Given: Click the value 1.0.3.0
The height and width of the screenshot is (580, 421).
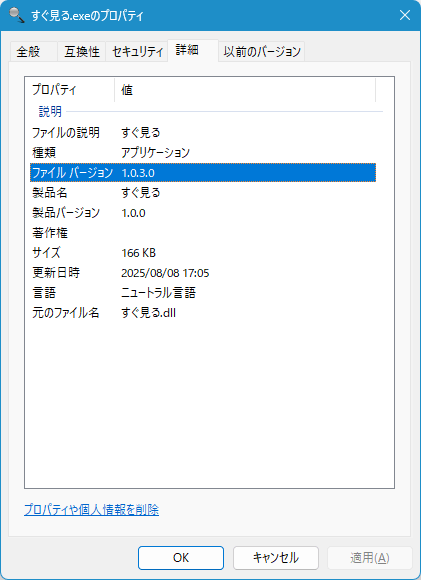Looking at the screenshot, I should [138, 173].
